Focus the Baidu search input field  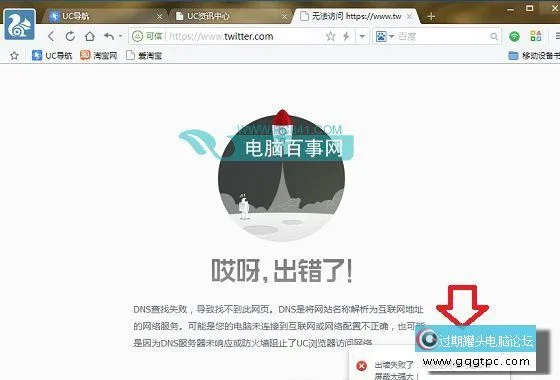click(442, 36)
